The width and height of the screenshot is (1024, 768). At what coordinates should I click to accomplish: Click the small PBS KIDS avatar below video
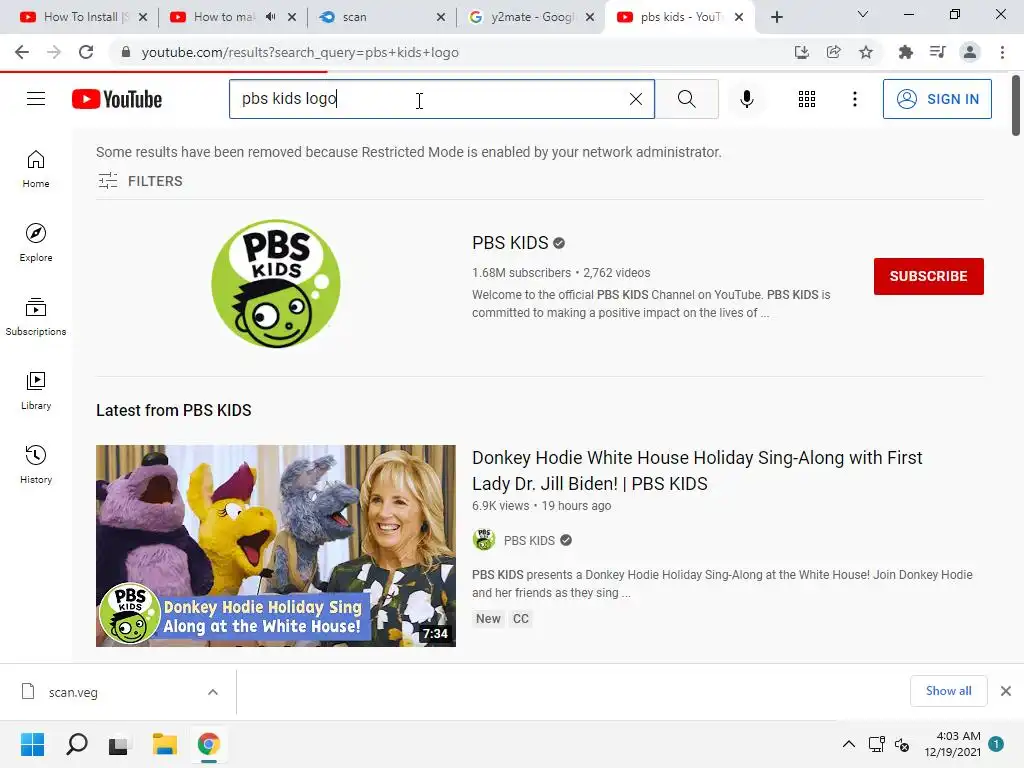click(484, 540)
